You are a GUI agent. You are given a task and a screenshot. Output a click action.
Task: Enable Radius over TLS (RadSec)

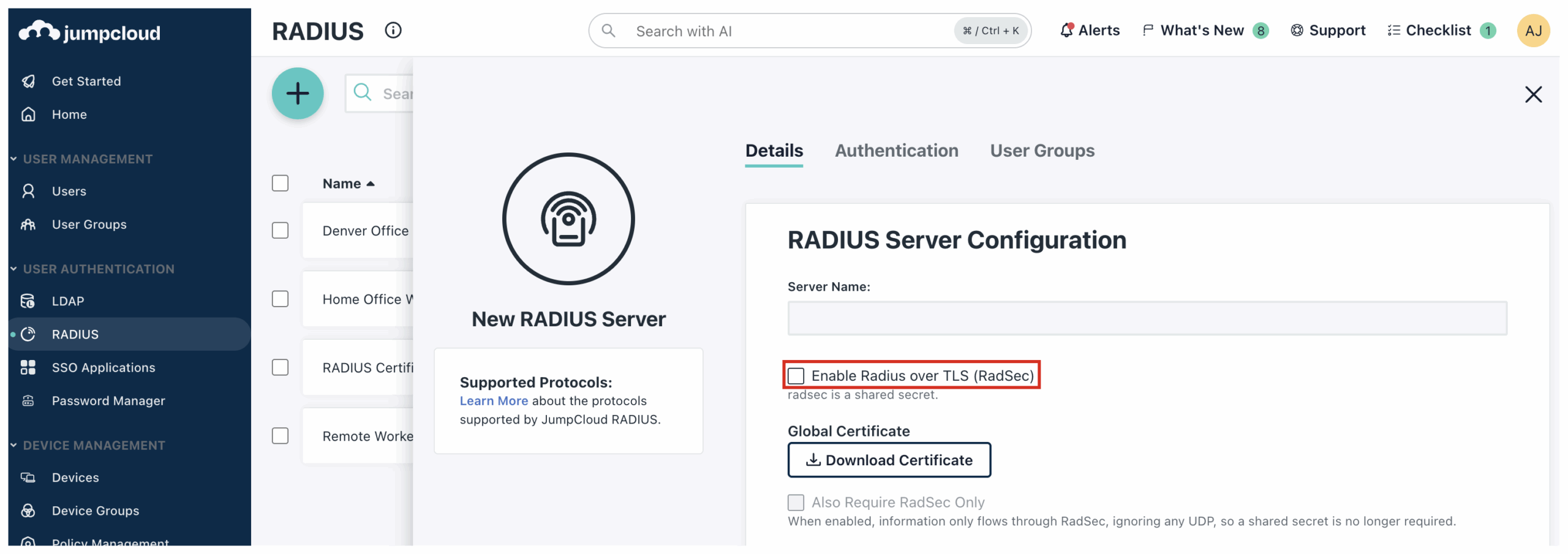pyautogui.click(x=796, y=375)
